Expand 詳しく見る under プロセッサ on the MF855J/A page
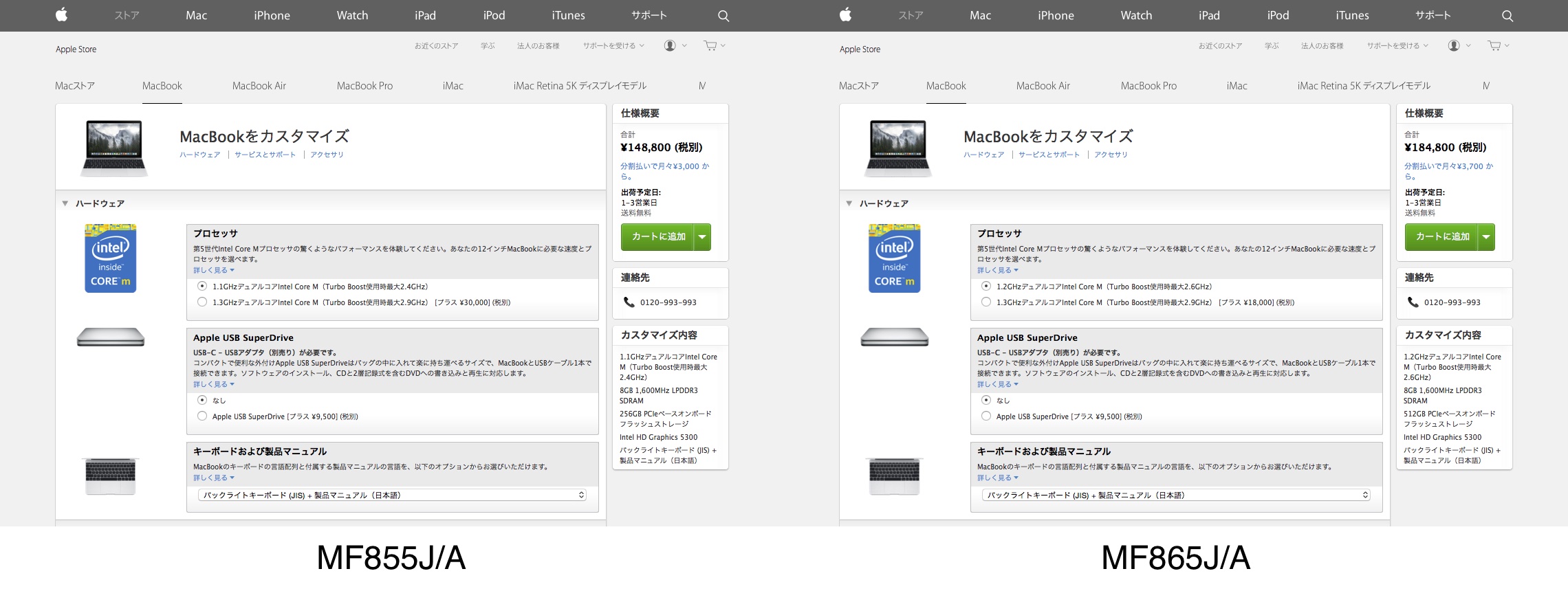 [214, 270]
